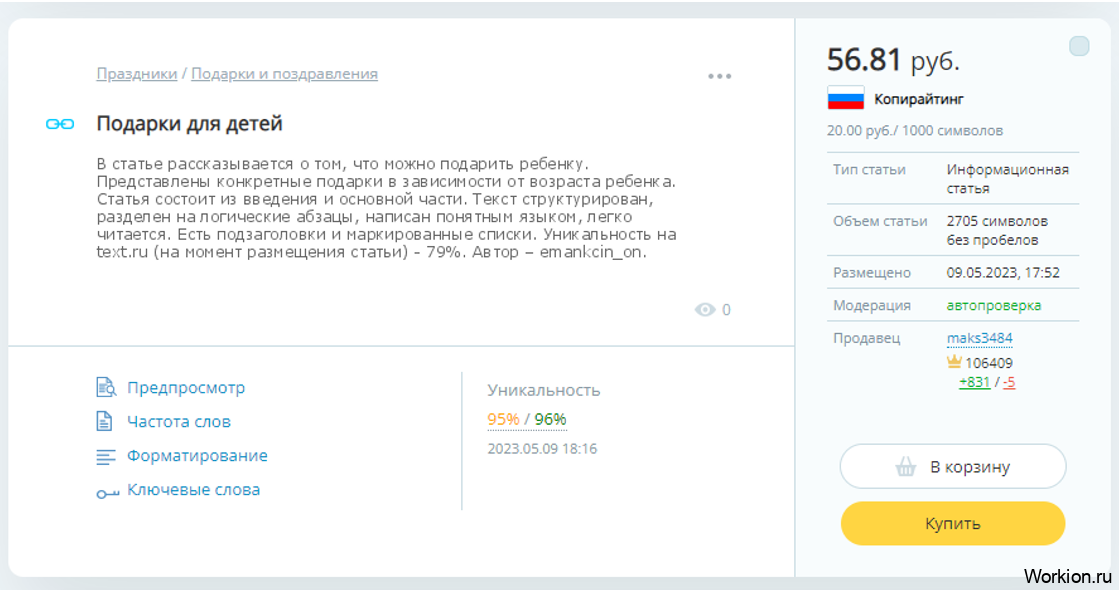Open the Подарки и поздравления category link
The image size is (1119, 590).
284,73
